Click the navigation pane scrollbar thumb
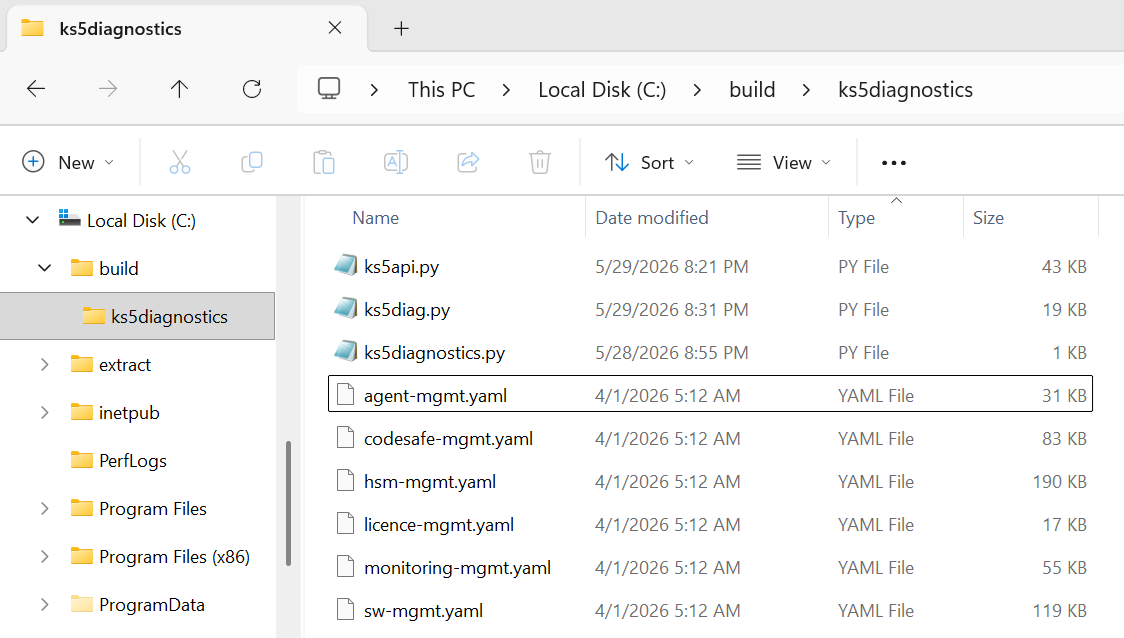The image size is (1124, 638). pos(288,503)
